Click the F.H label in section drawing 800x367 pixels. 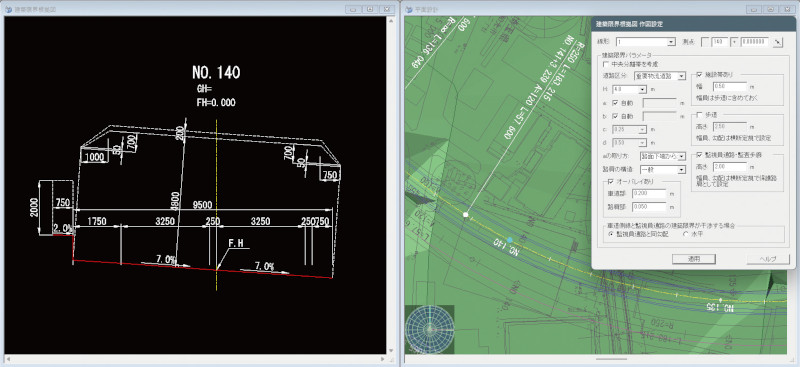coord(235,243)
